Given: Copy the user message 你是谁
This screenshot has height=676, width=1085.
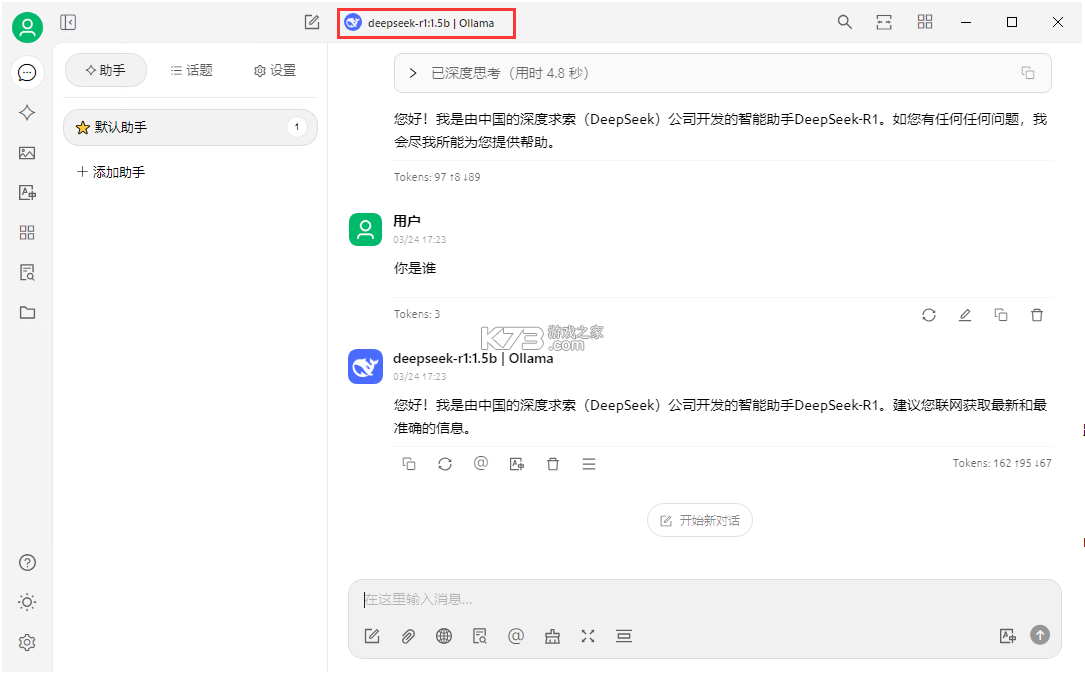Looking at the screenshot, I should click(1001, 315).
